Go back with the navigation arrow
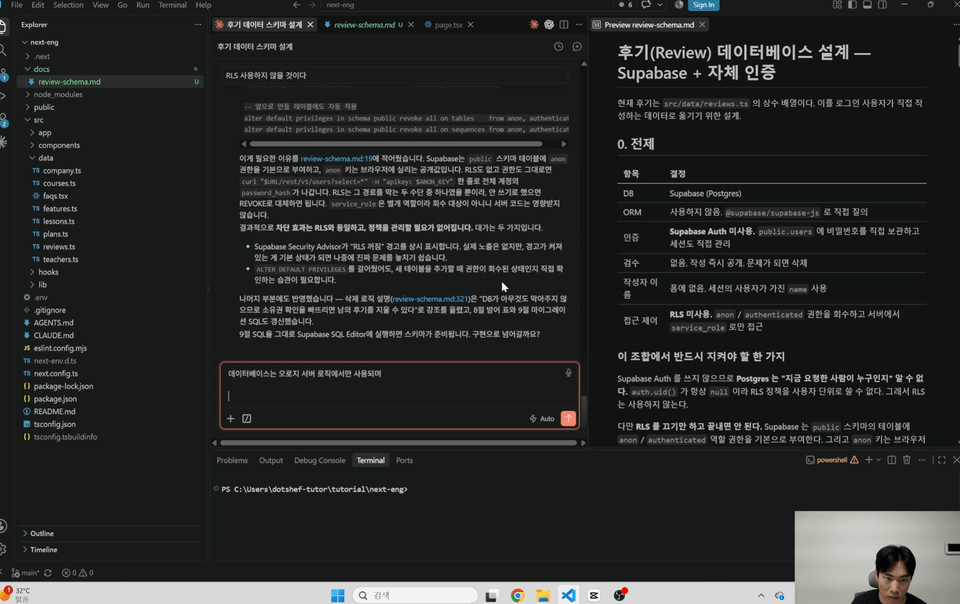This screenshot has height=604, width=960. pos(296,5)
